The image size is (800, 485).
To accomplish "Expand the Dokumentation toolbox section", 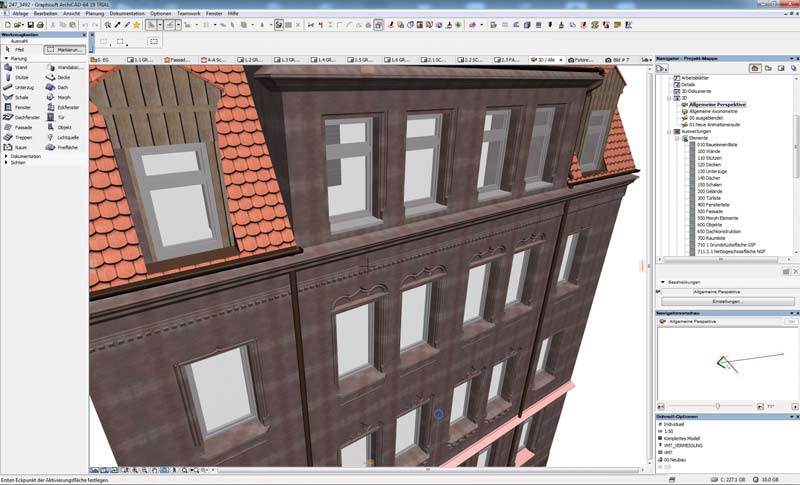I will pyautogui.click(x=5, y=156).
